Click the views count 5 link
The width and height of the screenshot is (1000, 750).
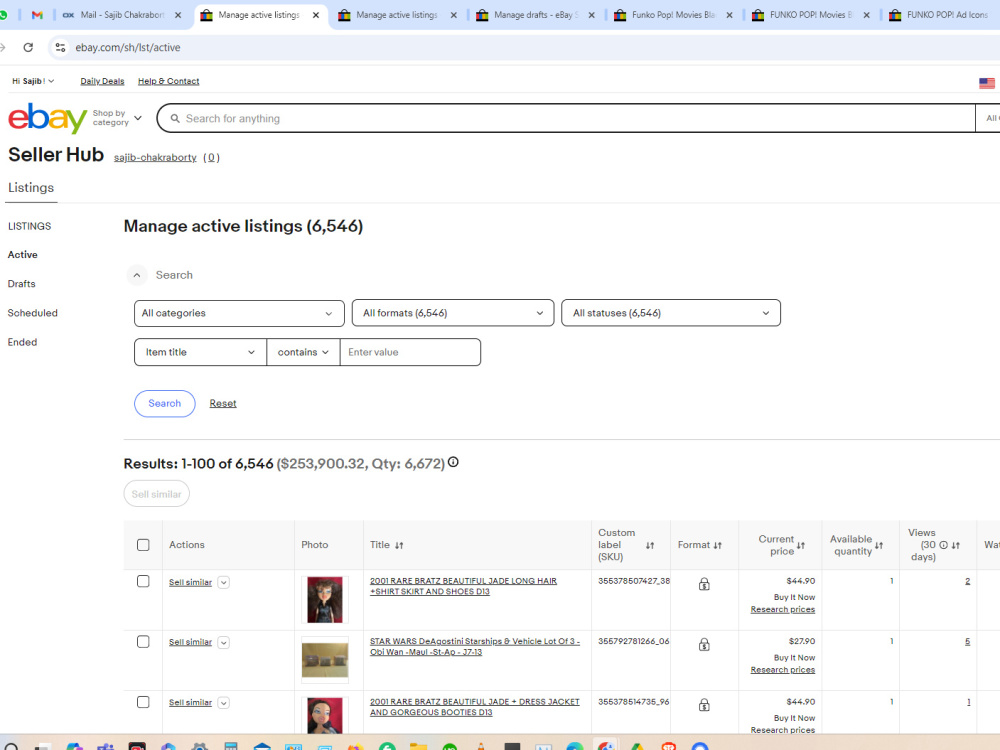967,641
